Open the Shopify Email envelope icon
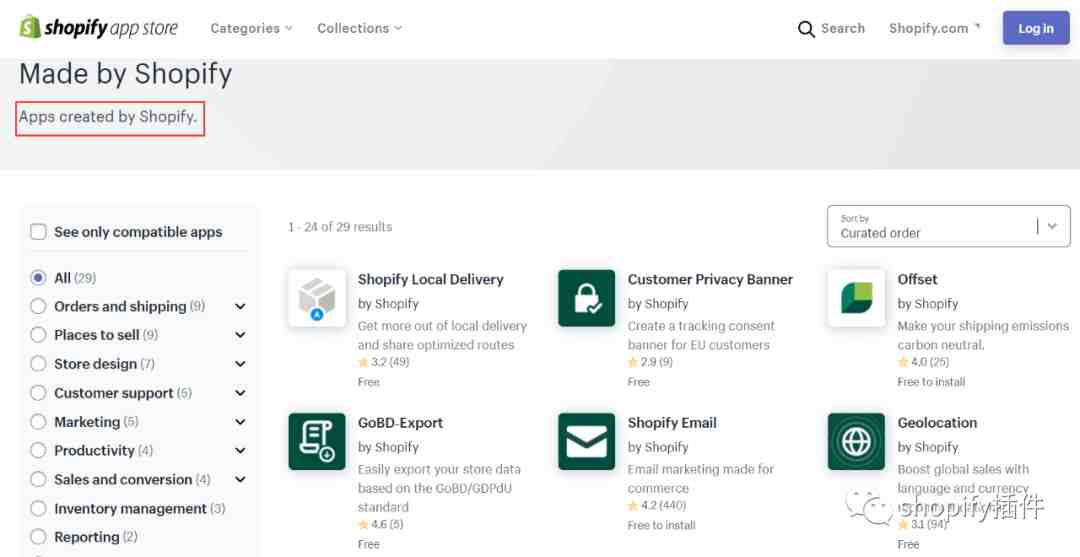The width and height of the screenshot is (1080, 557). pyautogui.click(x=586, y=441)
